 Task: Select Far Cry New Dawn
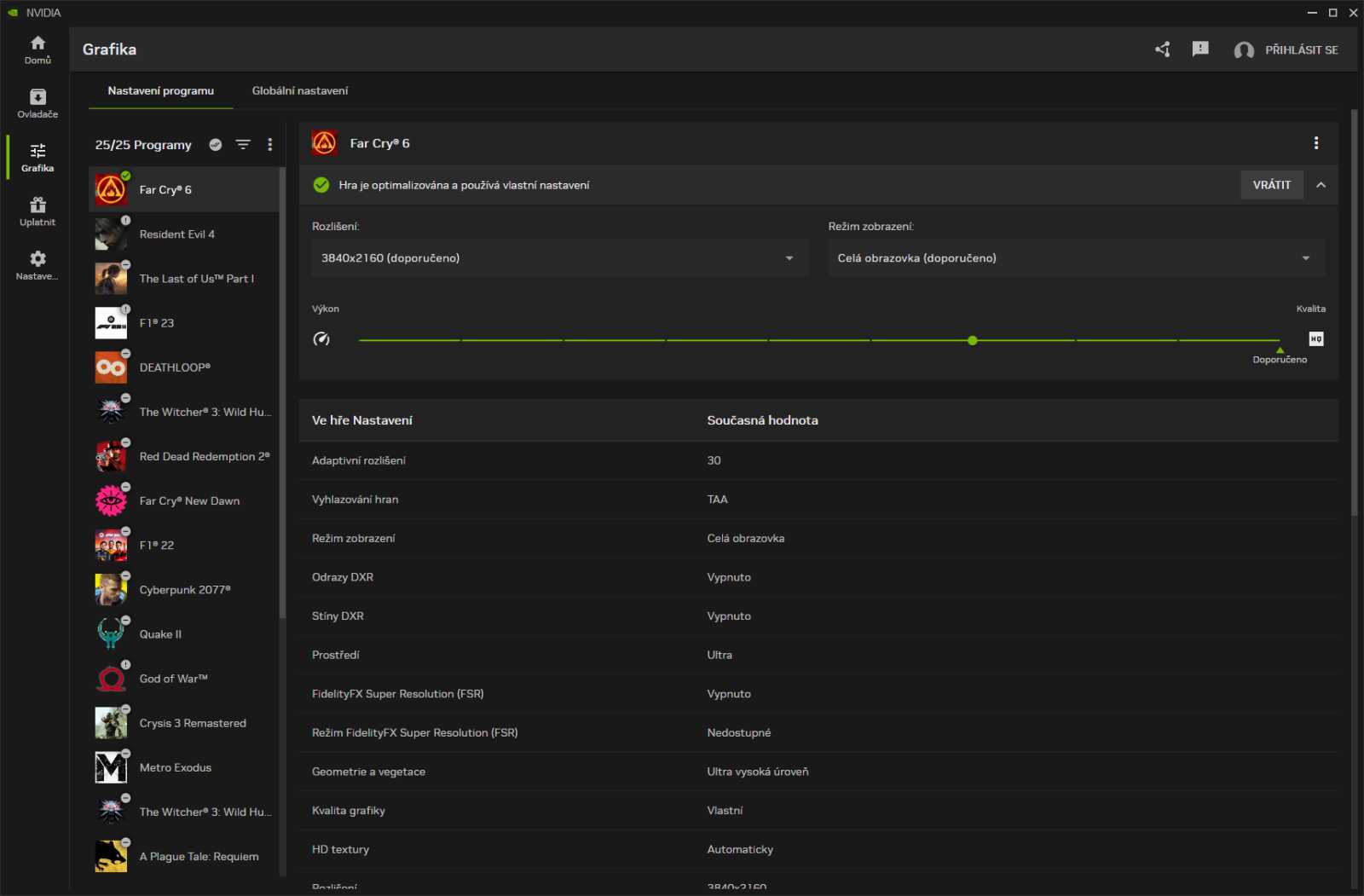pos(183,501)
